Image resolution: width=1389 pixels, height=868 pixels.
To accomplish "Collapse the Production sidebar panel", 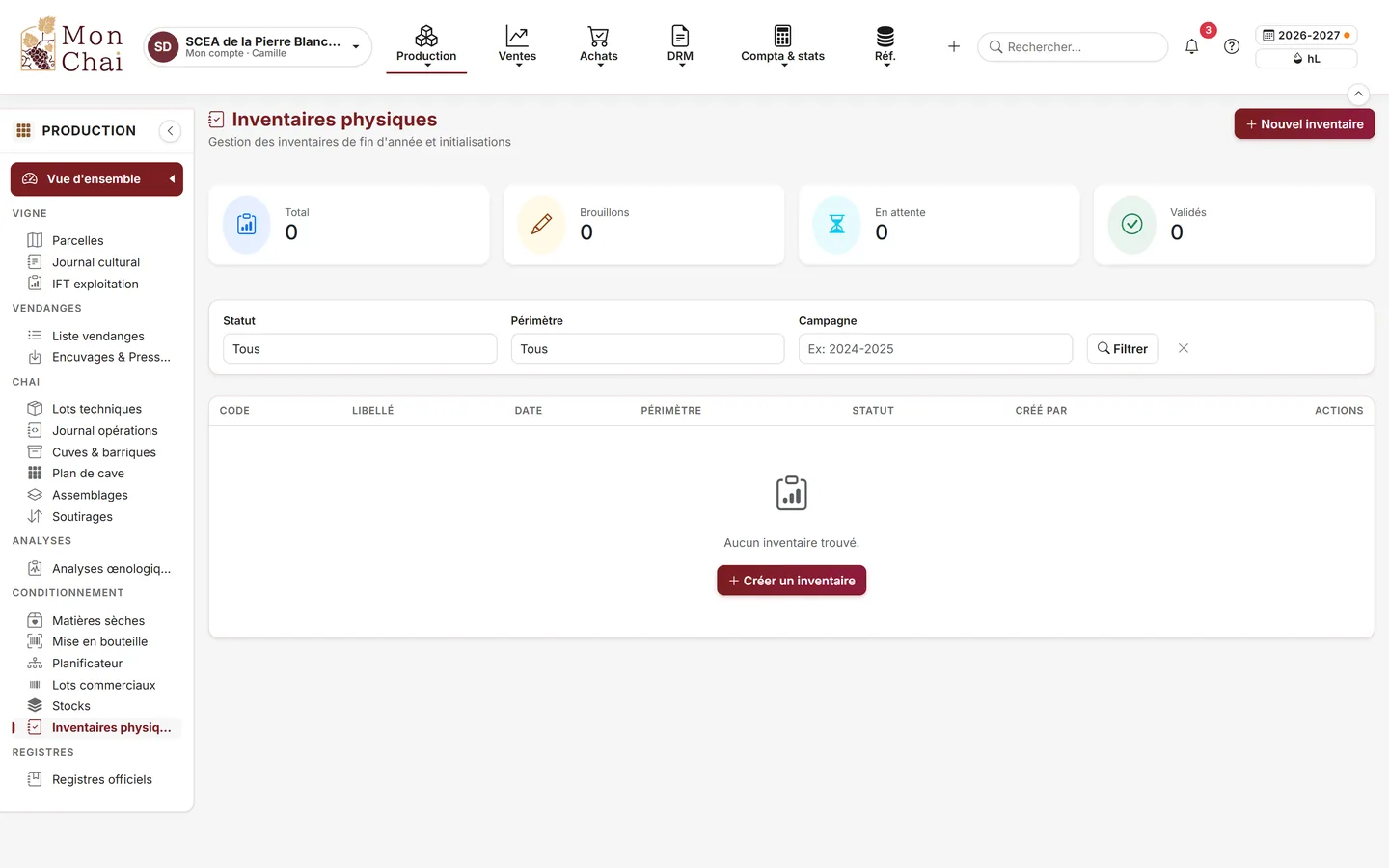I will pyautogui.click(x=170, y=131).
